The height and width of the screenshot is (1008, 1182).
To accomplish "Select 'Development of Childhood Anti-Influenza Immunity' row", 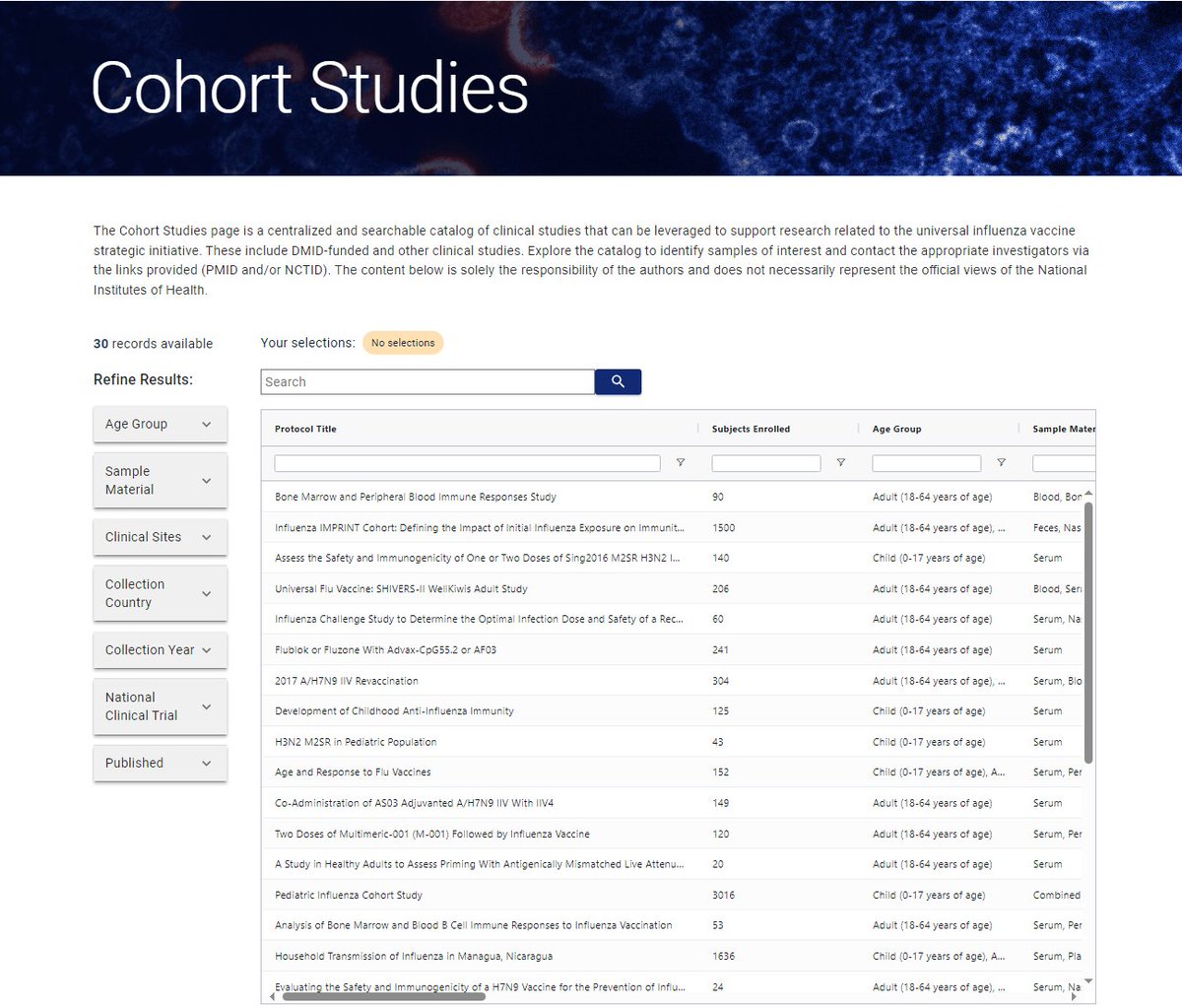I will pyautogui.click(x=672, y=710).
